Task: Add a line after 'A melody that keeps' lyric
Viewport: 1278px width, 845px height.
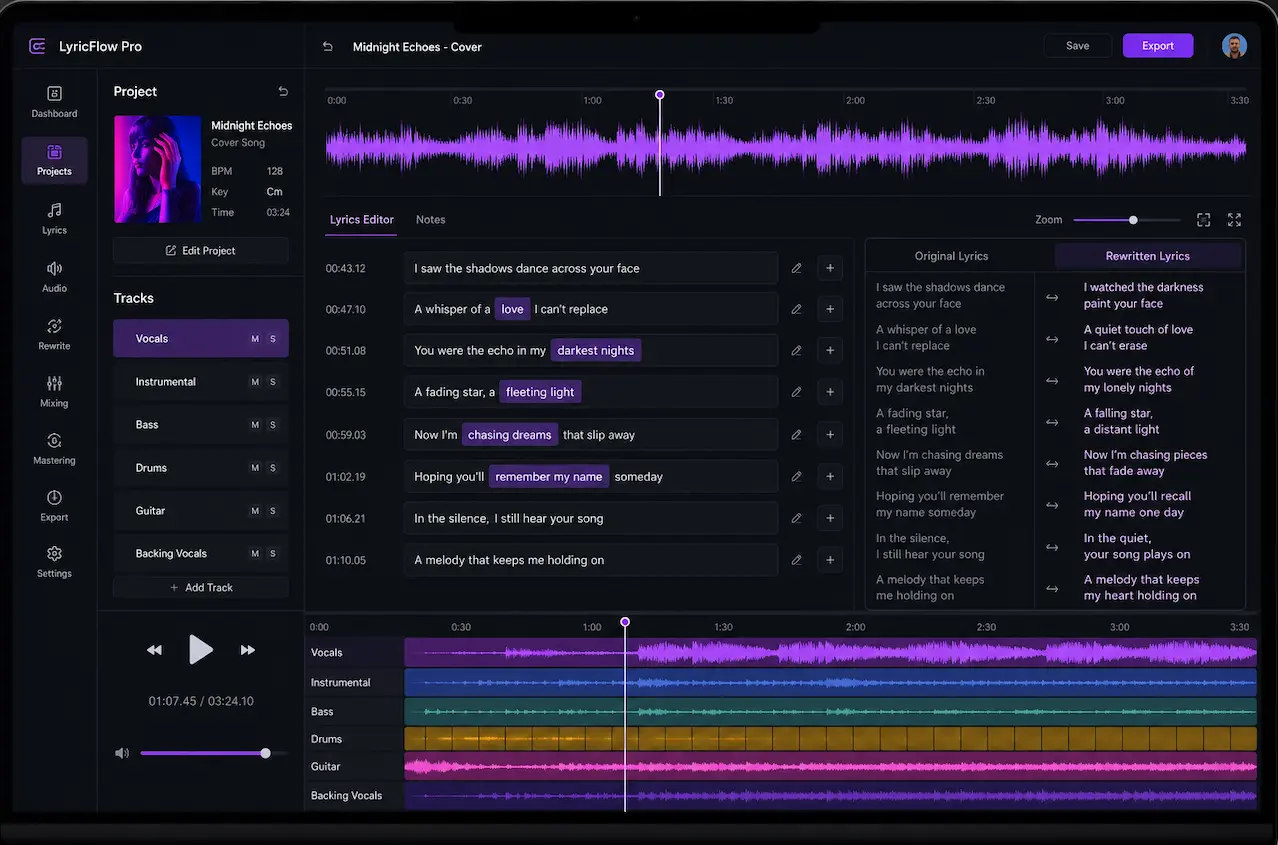Action: pyautogui.click(x=830, y=560)
